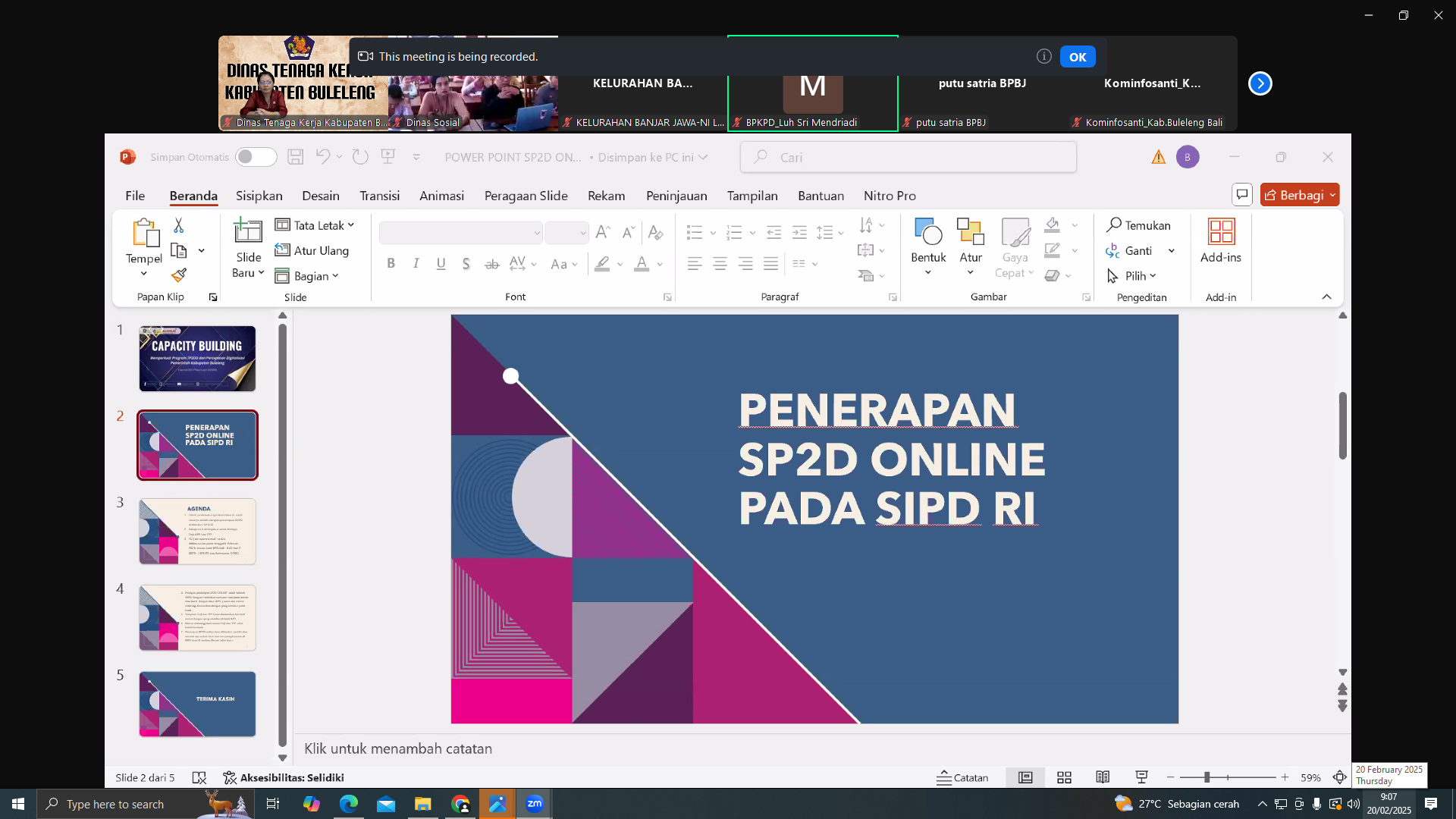The height and width of the screenshot is (819, 1456).
Task: Click the Berbagi share button
Action: click(x=1294, y=195)
